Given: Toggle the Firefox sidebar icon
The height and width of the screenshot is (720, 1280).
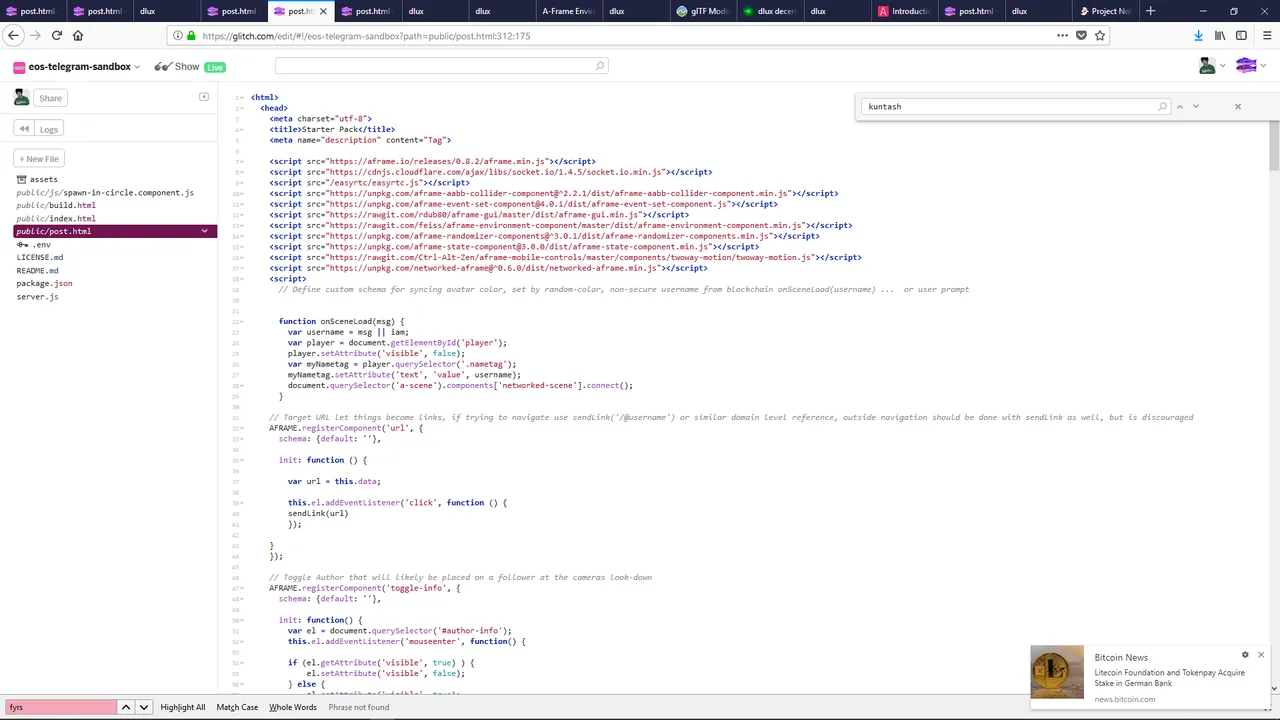Looking at the screenshot, I should [1241, 35].
